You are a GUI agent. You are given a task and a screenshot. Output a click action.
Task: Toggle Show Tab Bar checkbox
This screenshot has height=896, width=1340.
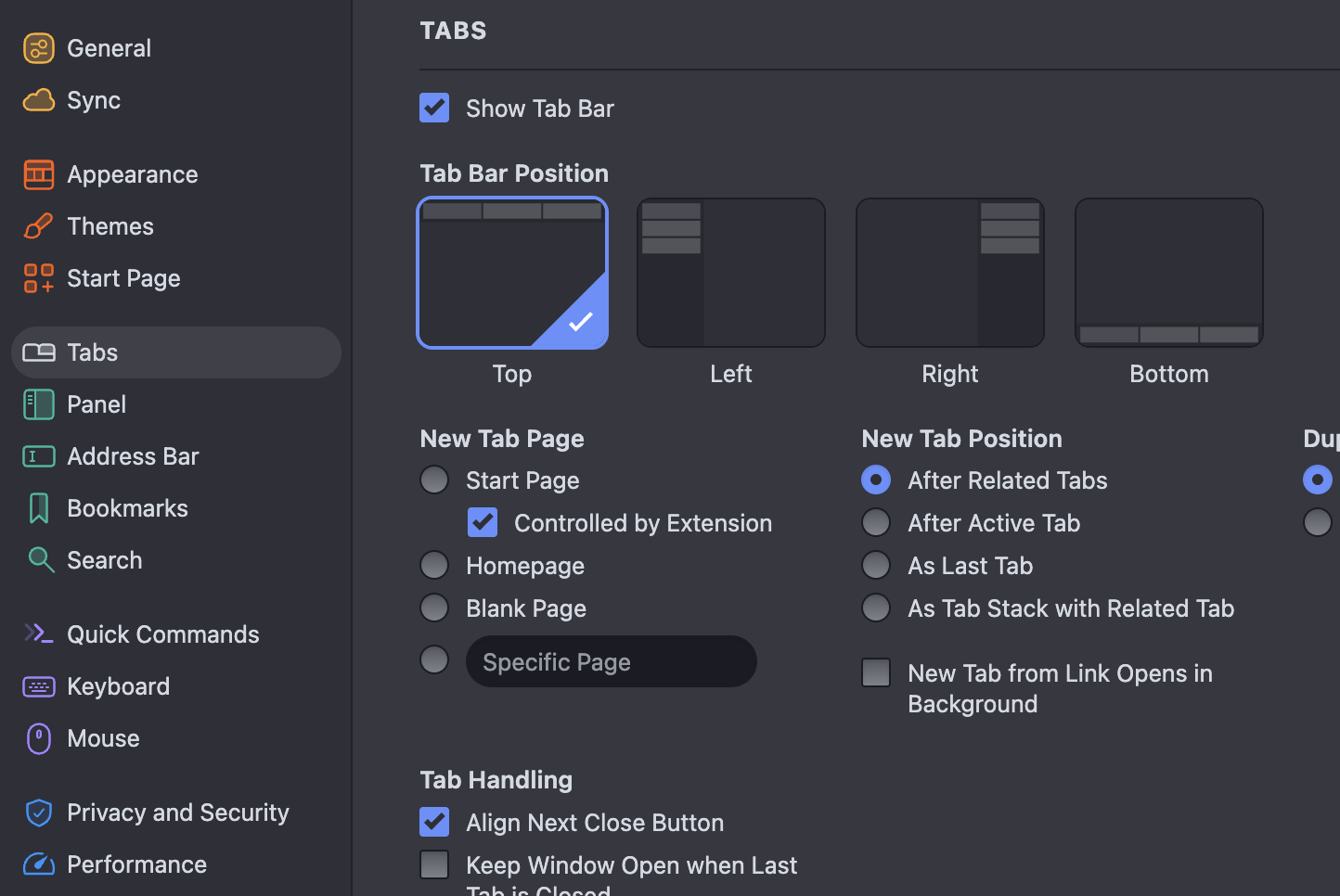coord(434,108)
